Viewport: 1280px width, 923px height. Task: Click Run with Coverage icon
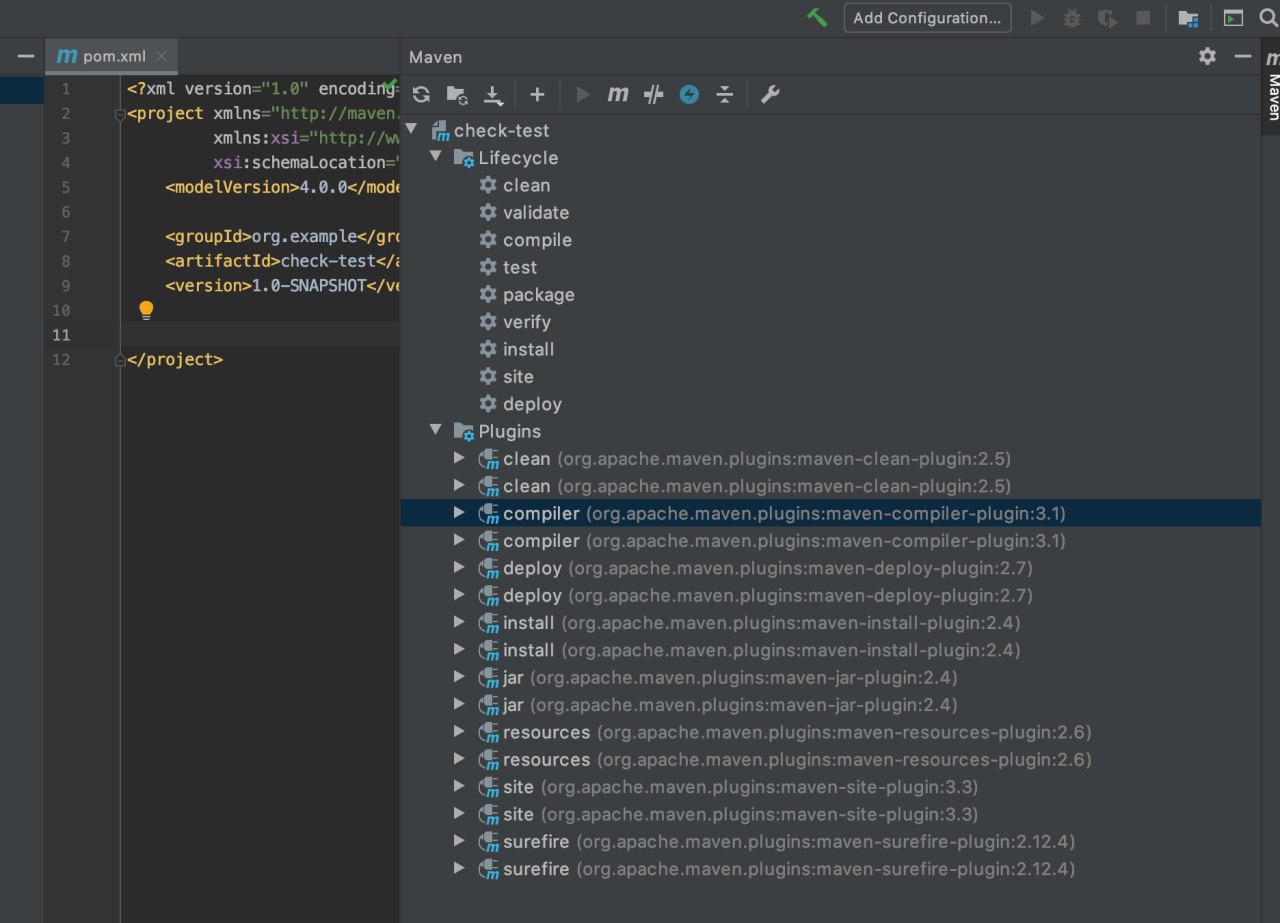tap(1107, 18)
